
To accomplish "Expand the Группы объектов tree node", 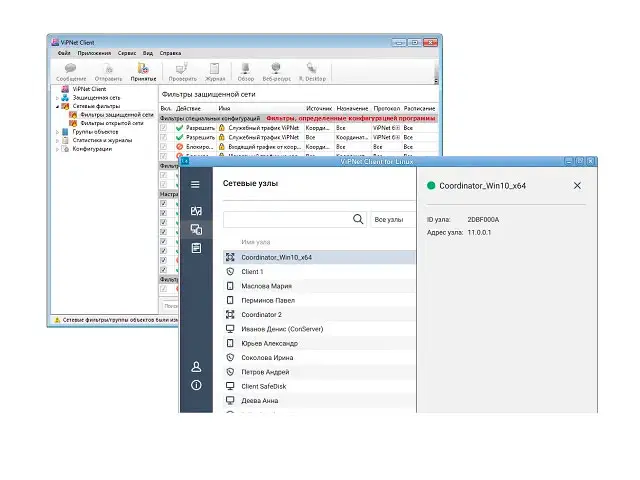I will [57, 131].
